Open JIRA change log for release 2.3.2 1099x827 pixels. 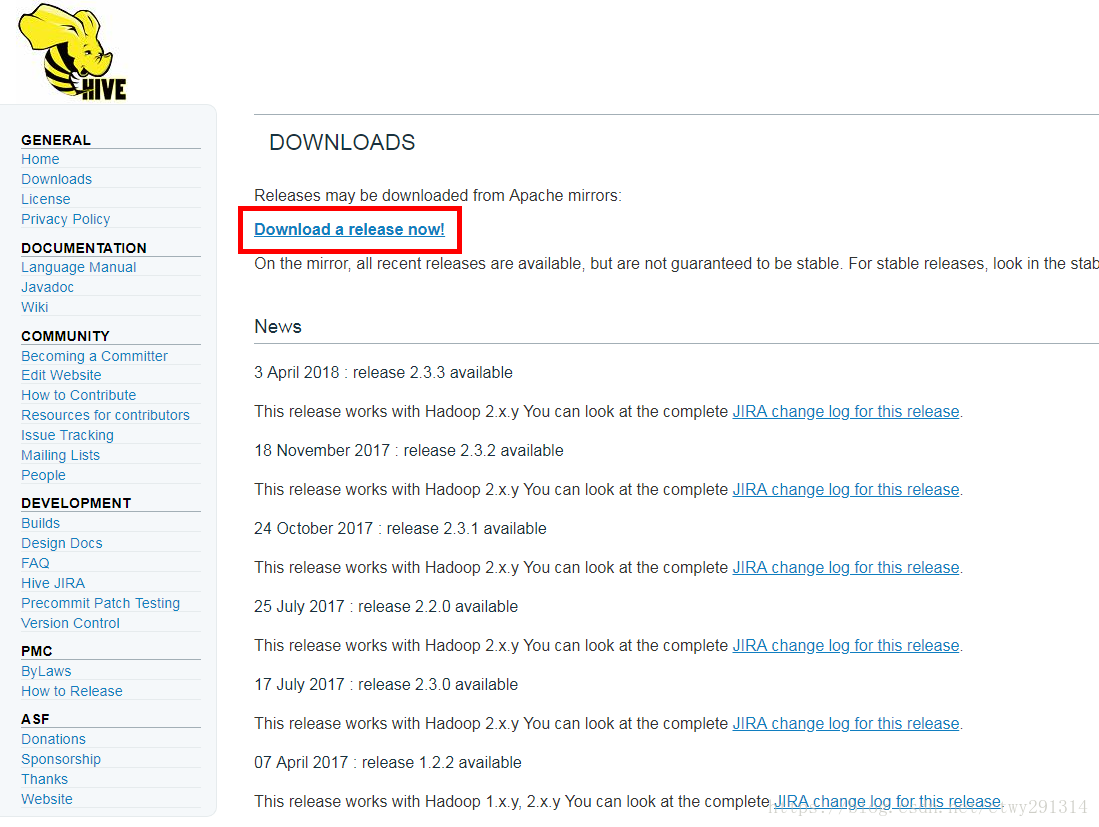click(845, 489)
